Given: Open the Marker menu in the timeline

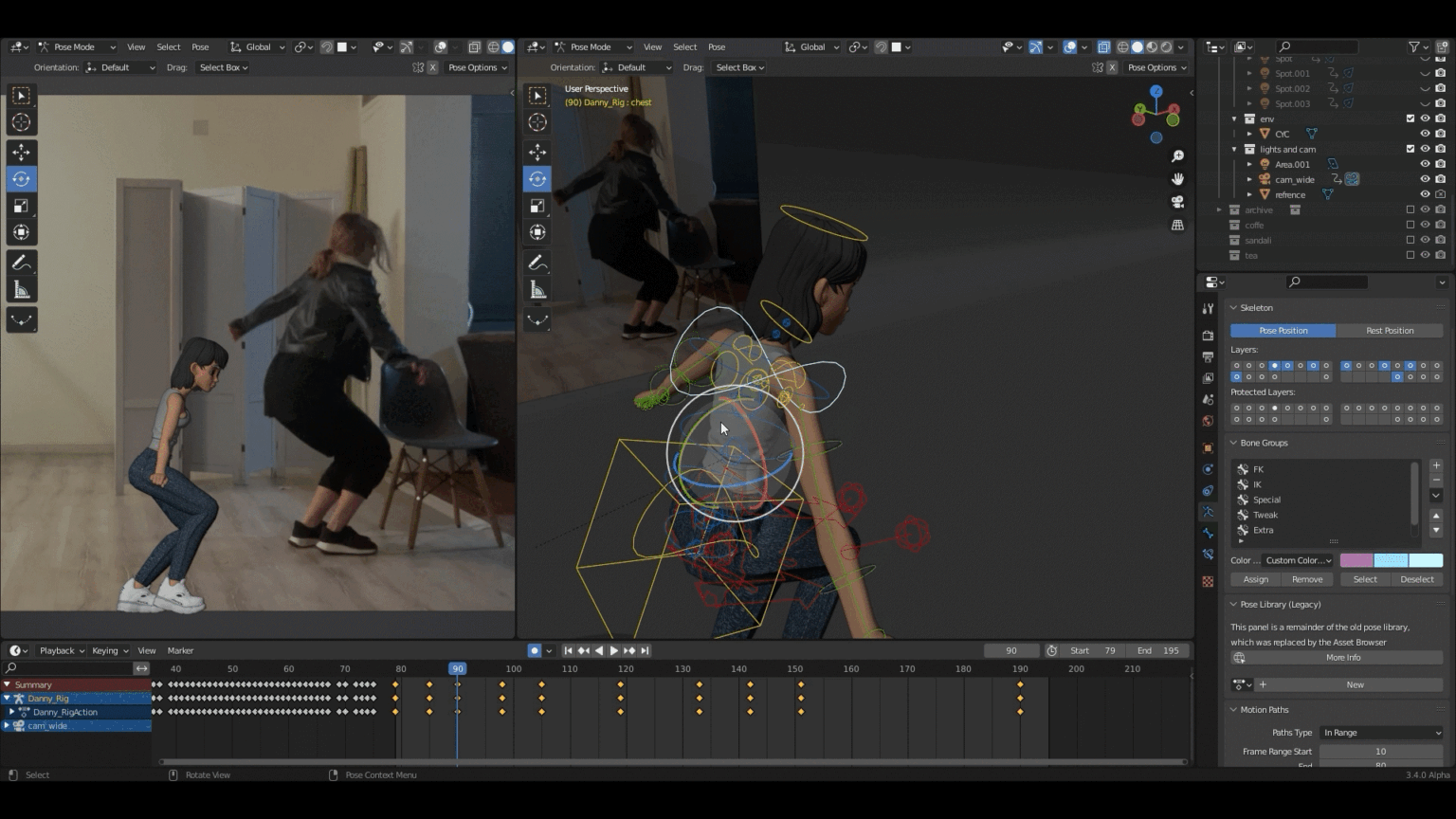Looking at the screenshot, I should (180, 650).
